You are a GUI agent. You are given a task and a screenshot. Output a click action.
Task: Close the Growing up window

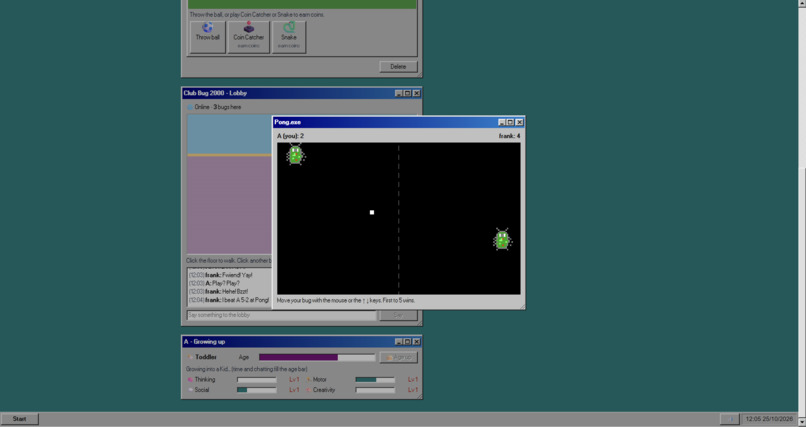pos(416,342)
